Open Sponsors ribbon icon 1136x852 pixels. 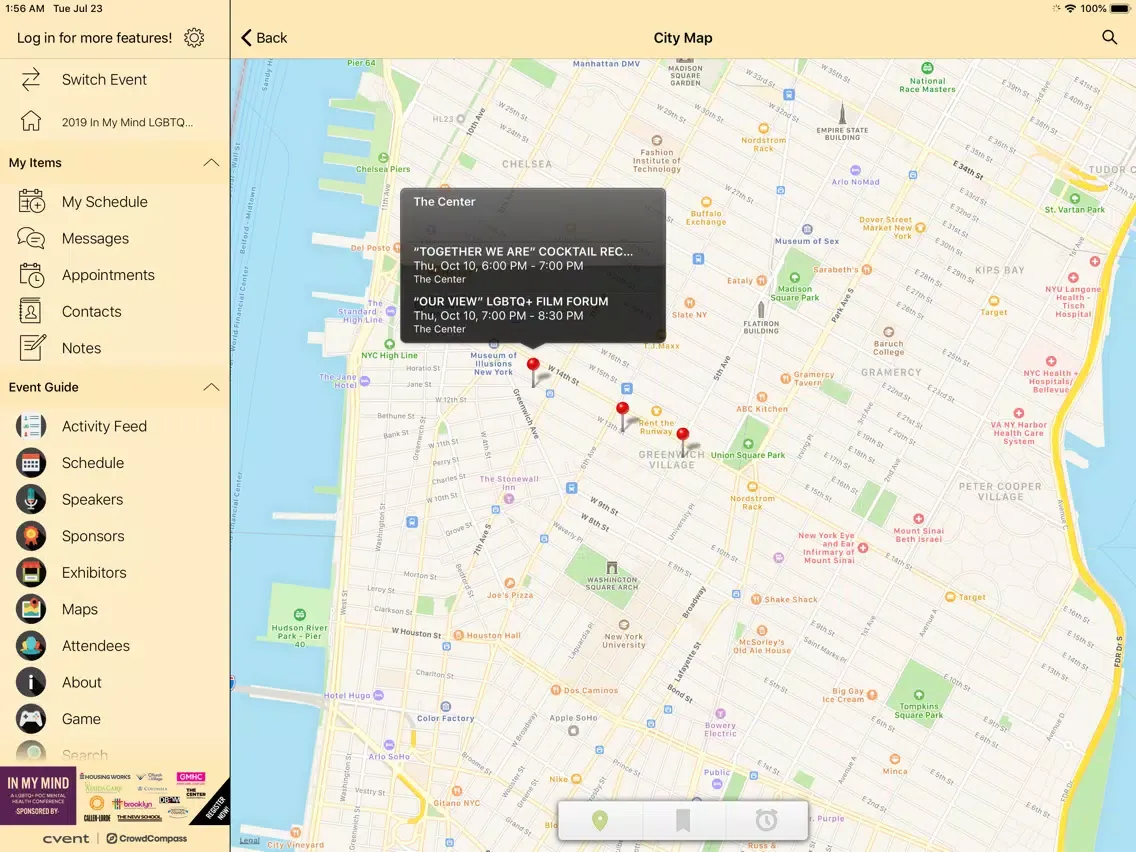click(31, 536)
